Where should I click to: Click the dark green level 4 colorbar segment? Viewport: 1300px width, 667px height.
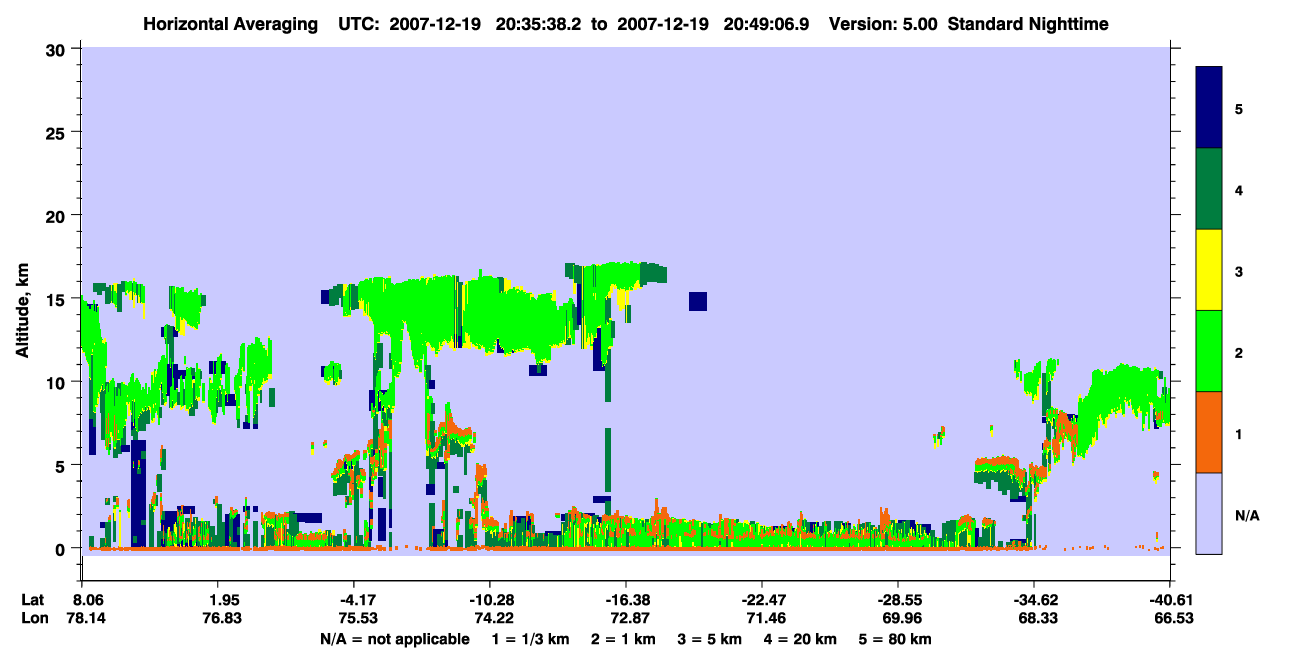(1209, 189)
